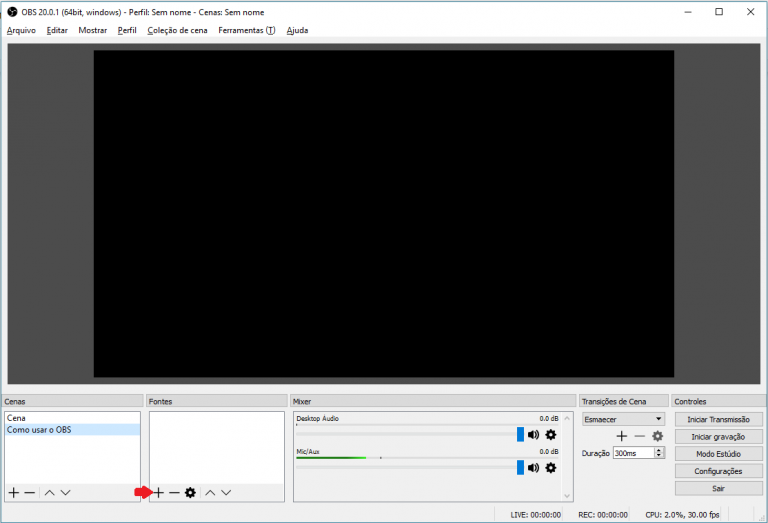Image resolution: width=768 pixels, height=523 pixels.
Task: Increase the Duração value with the up arrow
Action: coord(660,449)
